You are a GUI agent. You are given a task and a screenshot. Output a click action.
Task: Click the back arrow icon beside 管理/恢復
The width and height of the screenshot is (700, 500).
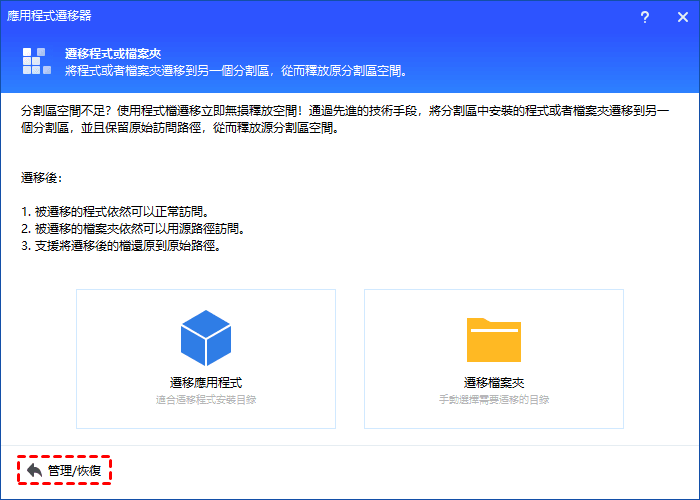(x=34, y=470)
